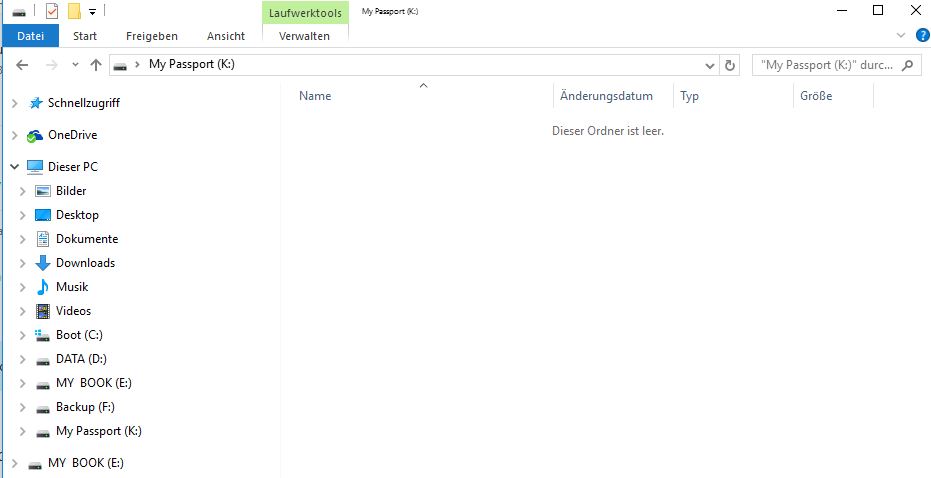
Task: Go forward with the right arrow button
Action: point(52,65)
